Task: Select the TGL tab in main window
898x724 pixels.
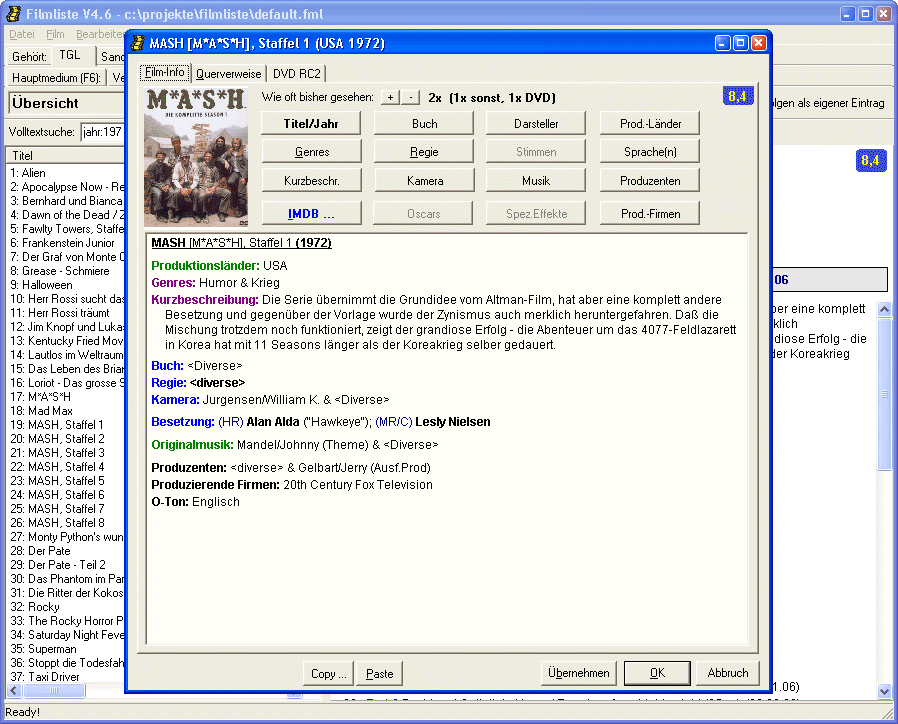Action: click(70, 55)
